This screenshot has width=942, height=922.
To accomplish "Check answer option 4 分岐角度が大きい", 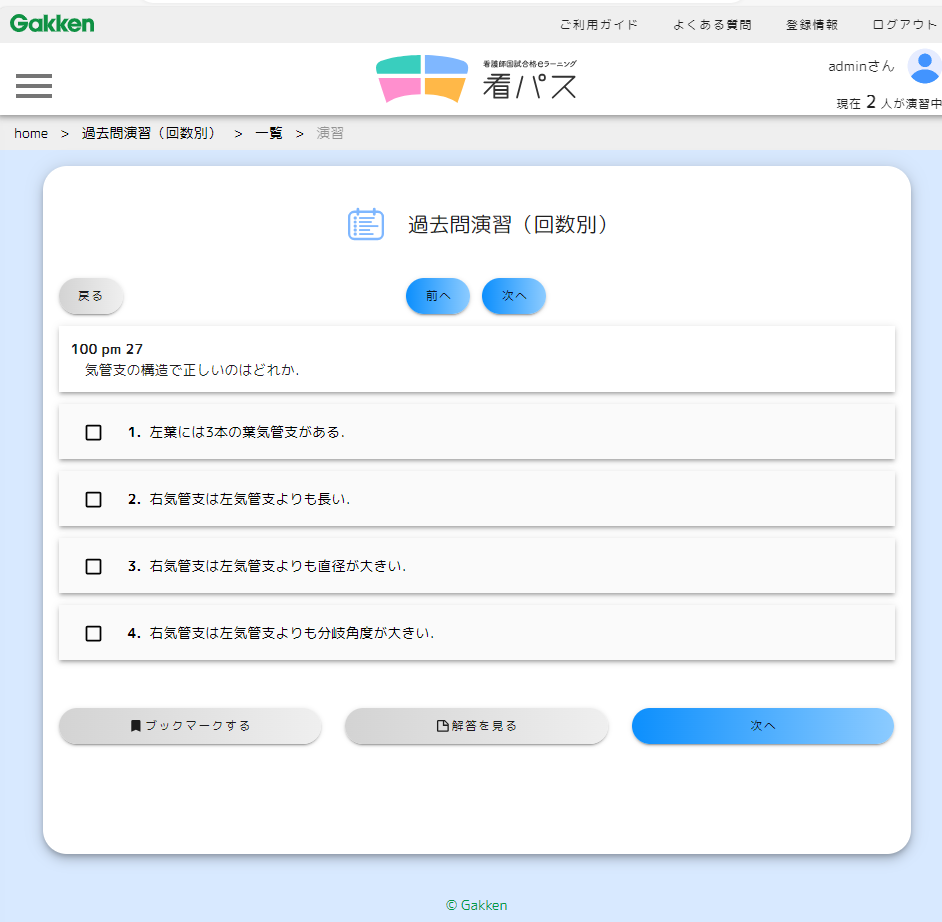I will coord(93,633).
